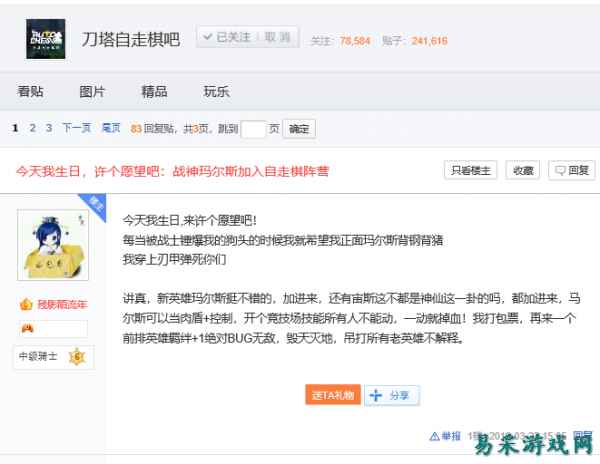Click the 刀塔自走棋吧 forum logo
This screenshot has width=600, height=464.
47,40
